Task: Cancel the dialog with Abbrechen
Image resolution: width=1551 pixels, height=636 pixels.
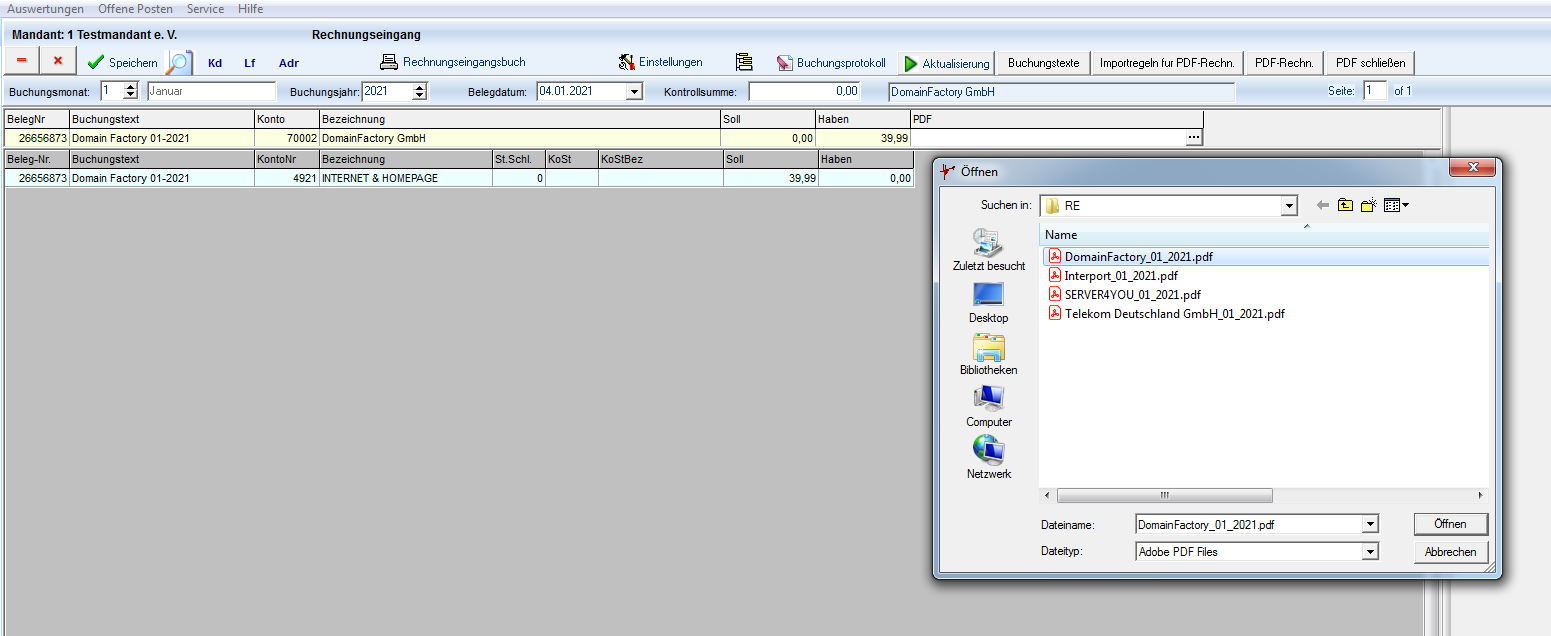Action: coord(1450,552)
